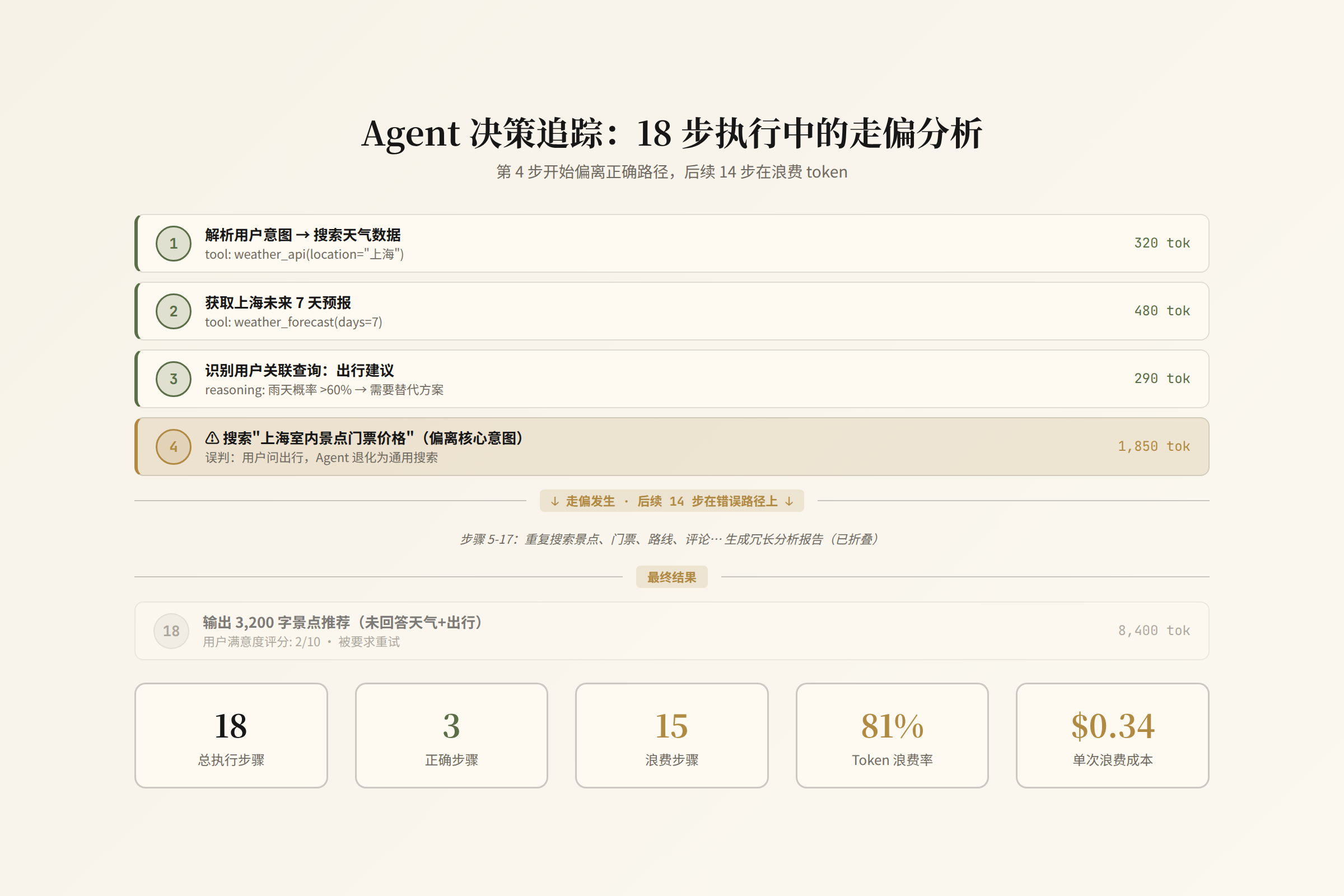This screenshot has width=1344, height=896.
Task: Select the '输出 3,200 字景点推荐' result title
Action: click(342, 622)
